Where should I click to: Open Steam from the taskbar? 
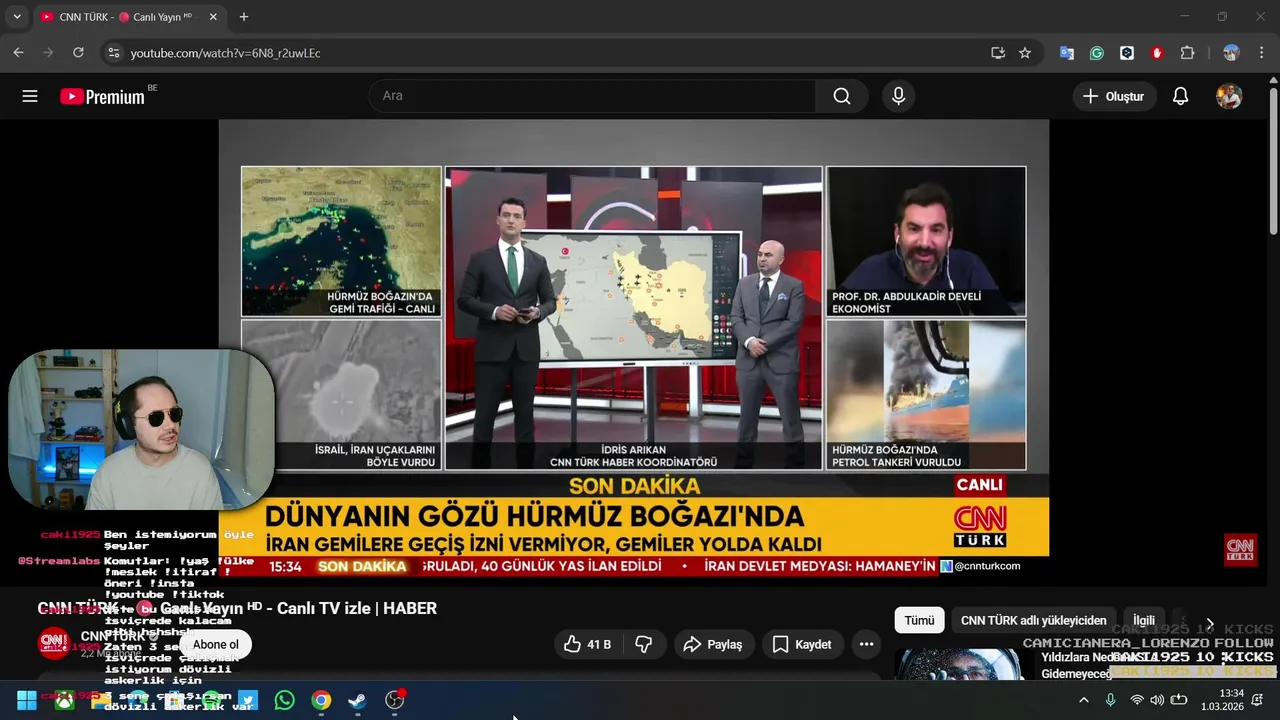[x=357, y=700]
